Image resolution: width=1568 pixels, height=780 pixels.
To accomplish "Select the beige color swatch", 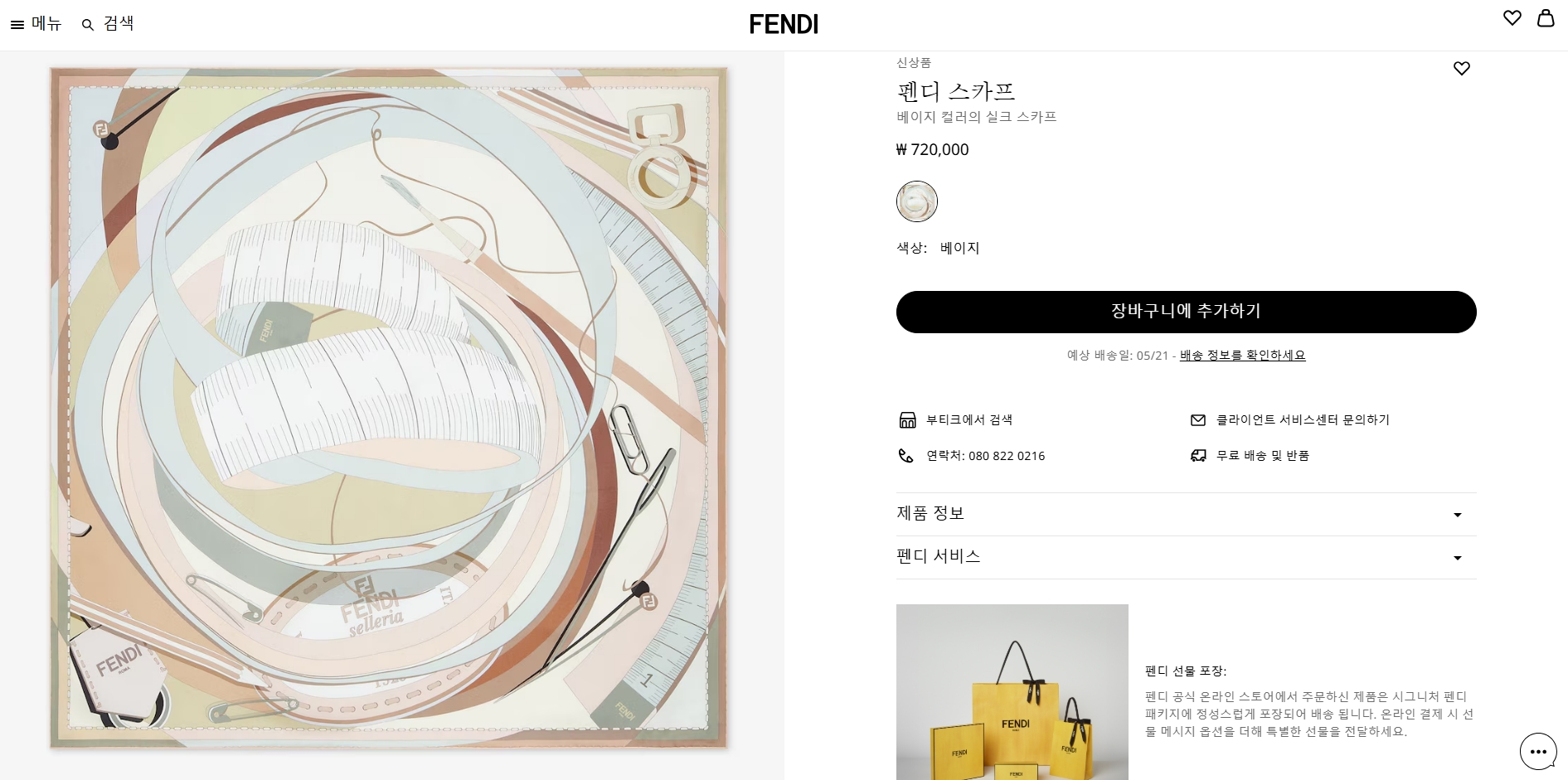I will pyautogui.click(x=917, y=201).
